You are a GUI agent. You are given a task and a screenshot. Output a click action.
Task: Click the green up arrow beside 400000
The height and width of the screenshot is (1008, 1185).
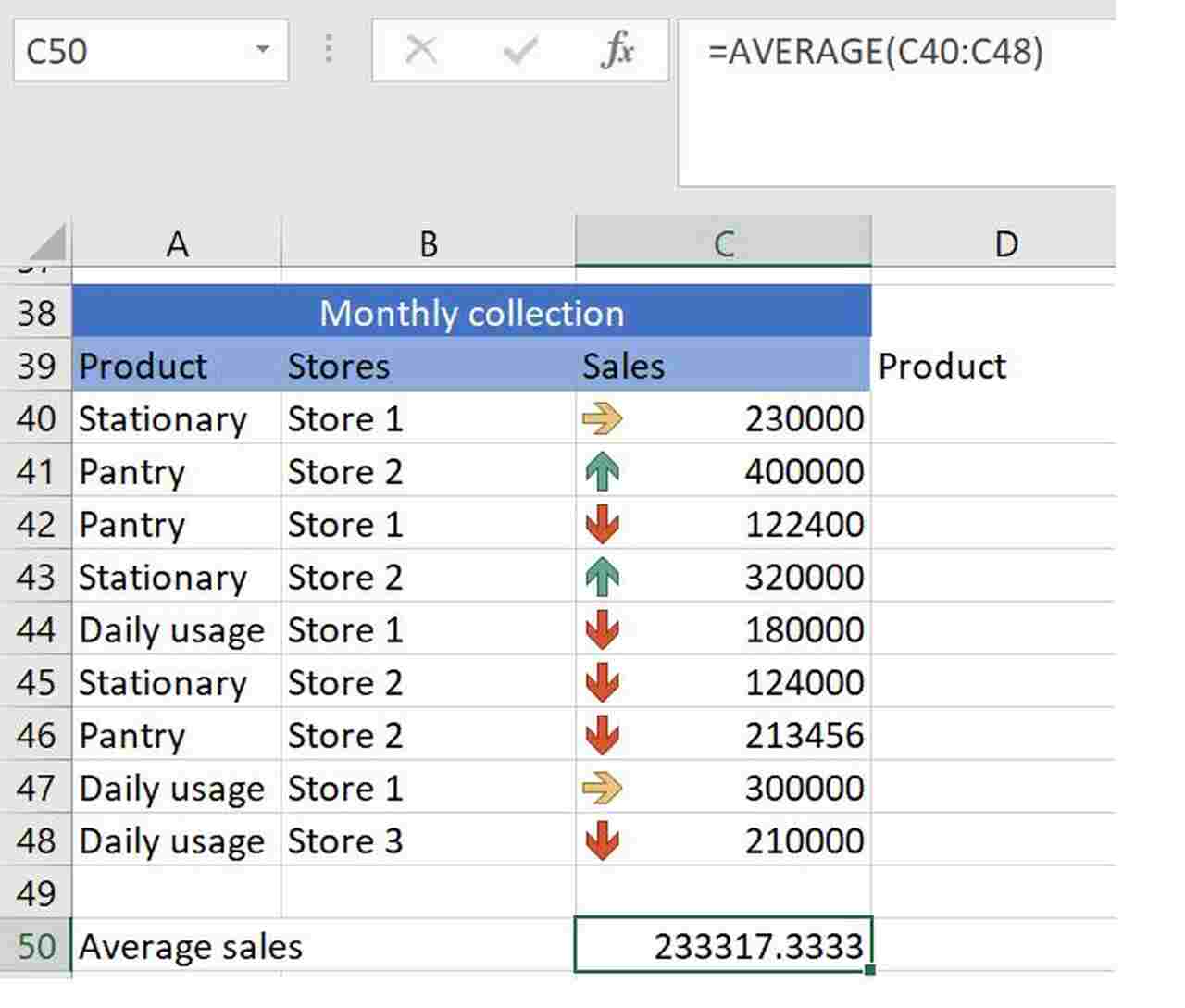coord(604,471)
